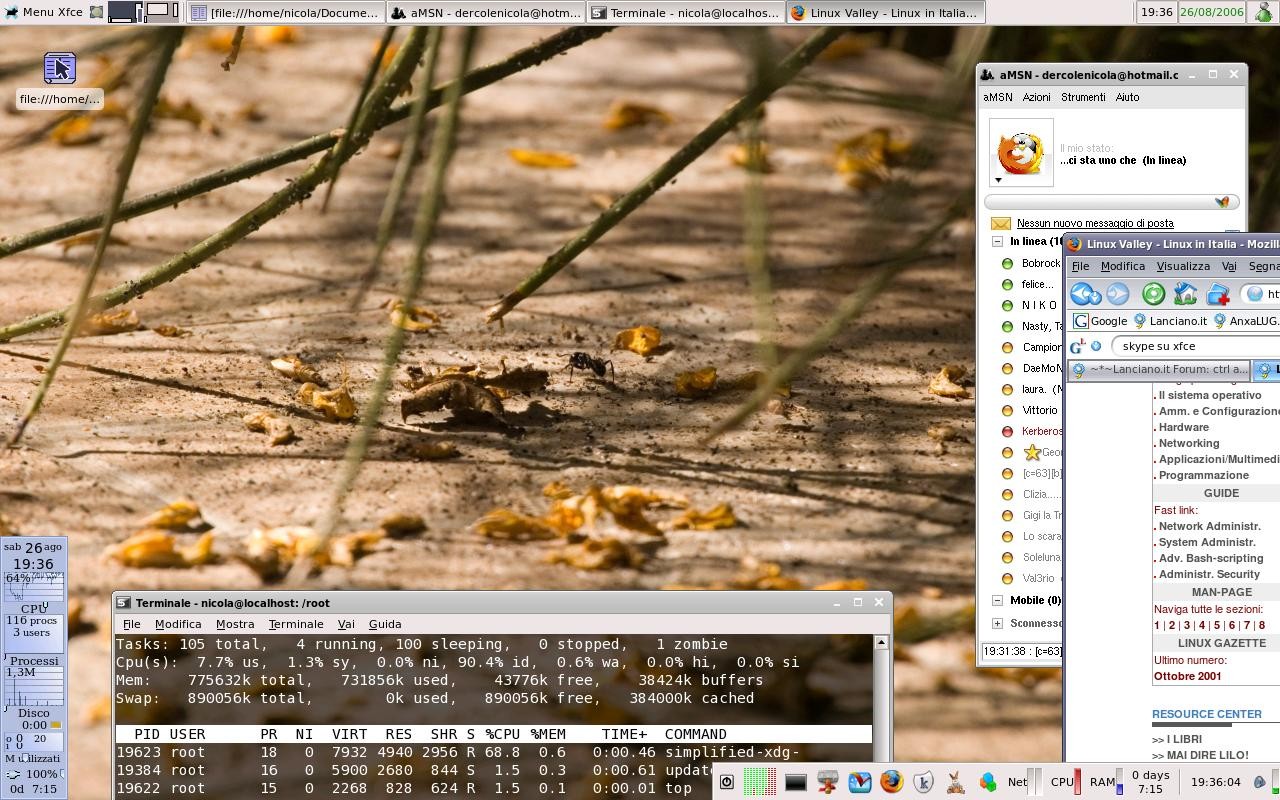Viewport: 1280px width, 800px height.
Task: Activate the aMSN taskbar button
Action: tap(486, 13)
